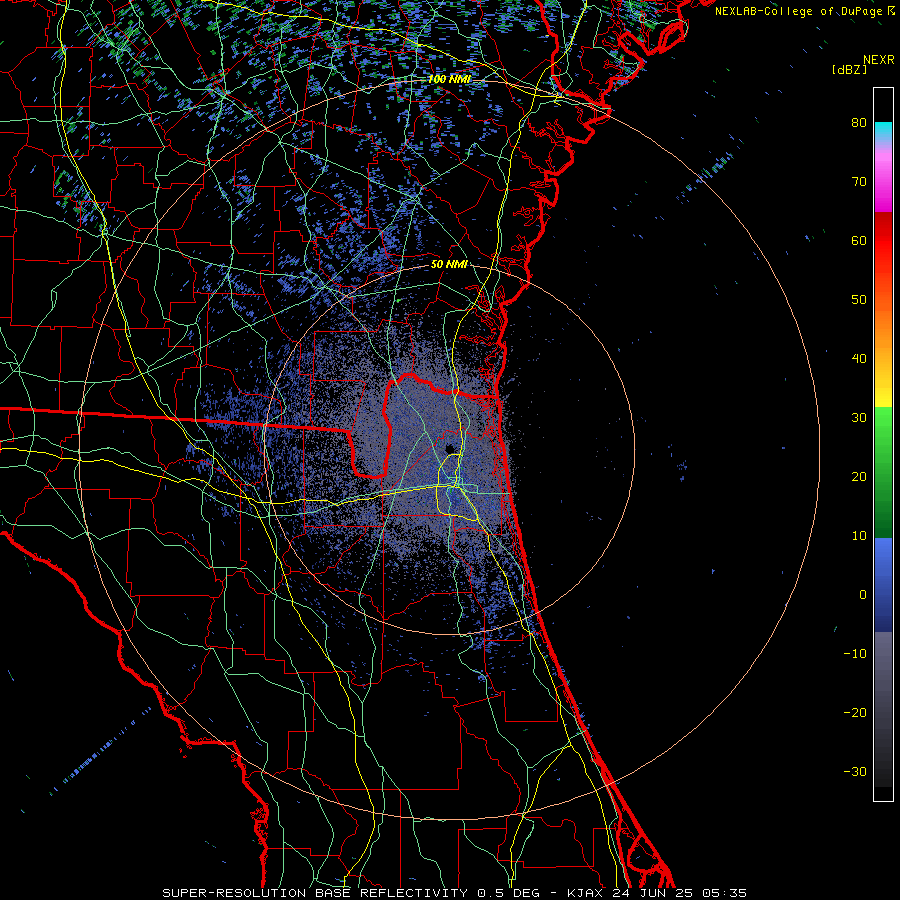Click the Super-Resolution Base Reflectivity caption
The width and height of the screenshot is (900, 900).
455,893
